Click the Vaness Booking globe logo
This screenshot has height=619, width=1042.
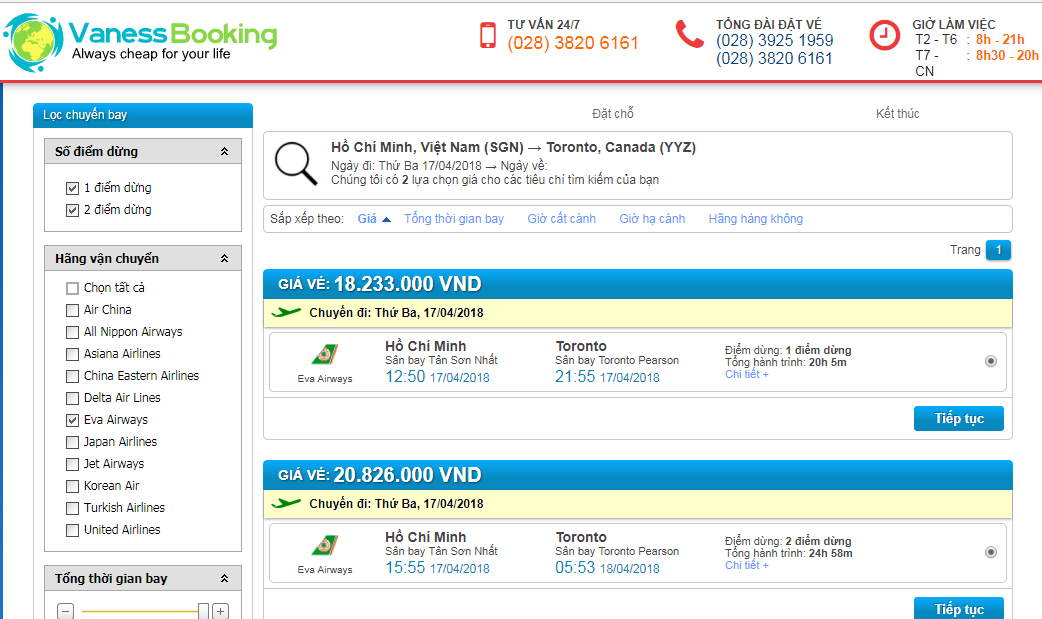pos(34,42)
